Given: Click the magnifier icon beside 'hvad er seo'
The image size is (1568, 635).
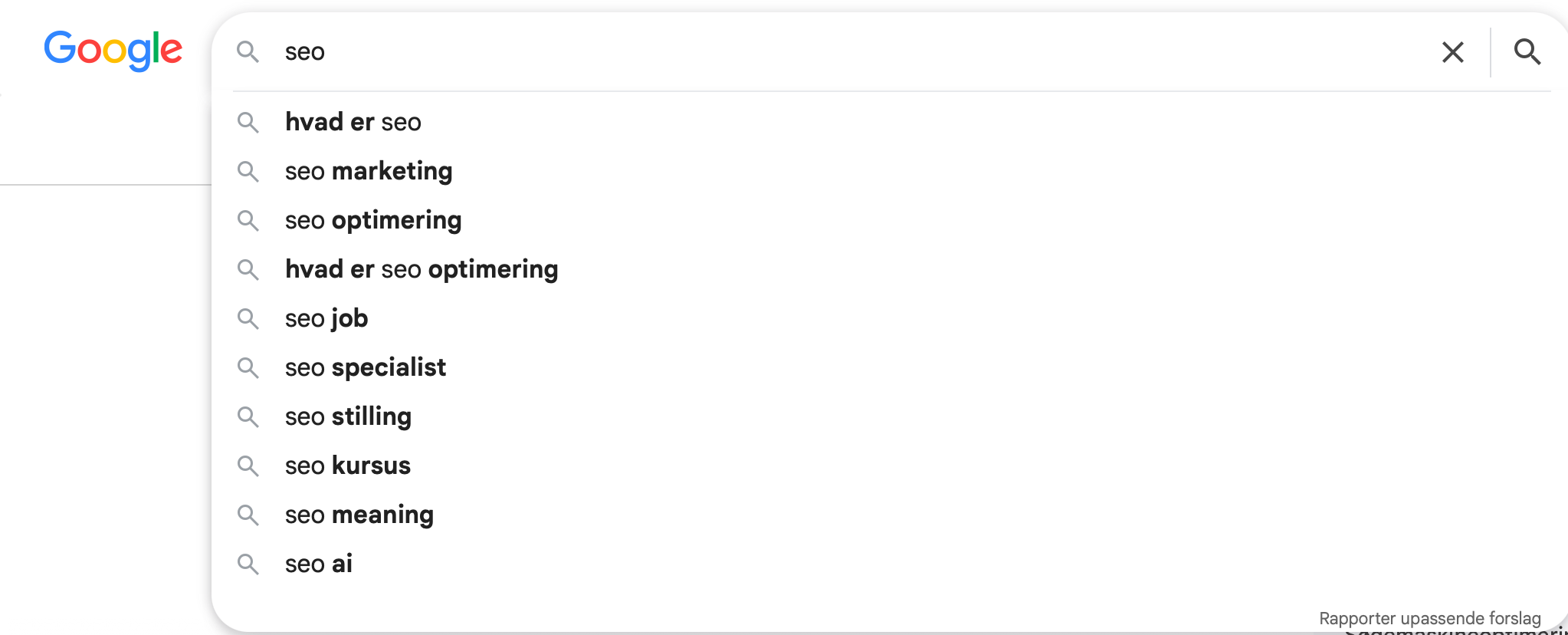Looking at the screenshot, I should point(248,122).
